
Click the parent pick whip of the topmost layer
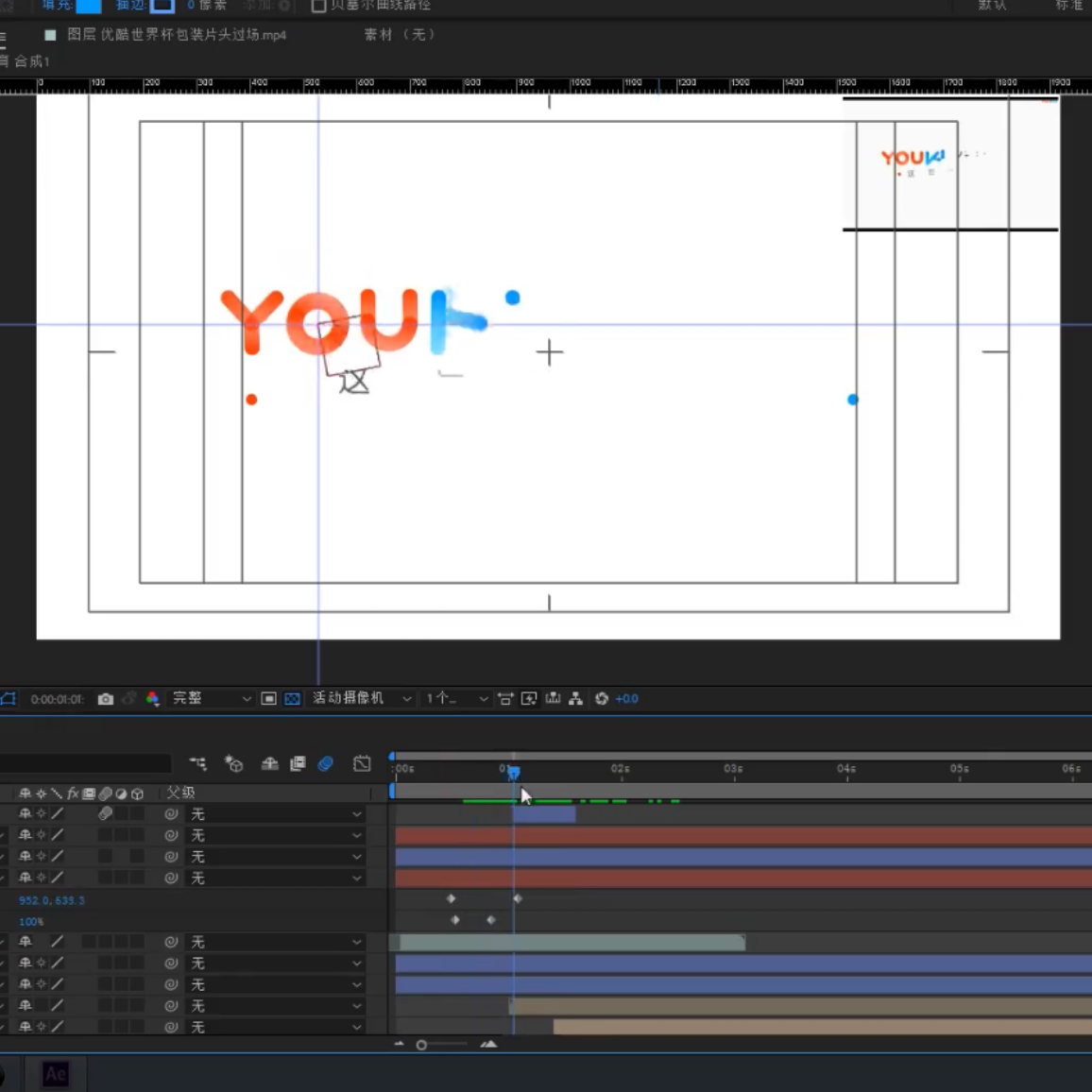(x=171, y=813)
